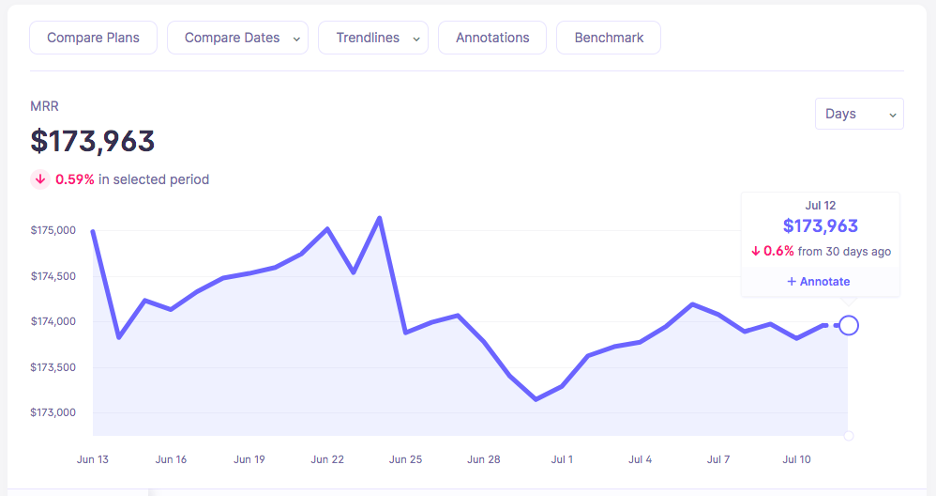Click the Jun 13 x-axis label

tap(93, 460)
